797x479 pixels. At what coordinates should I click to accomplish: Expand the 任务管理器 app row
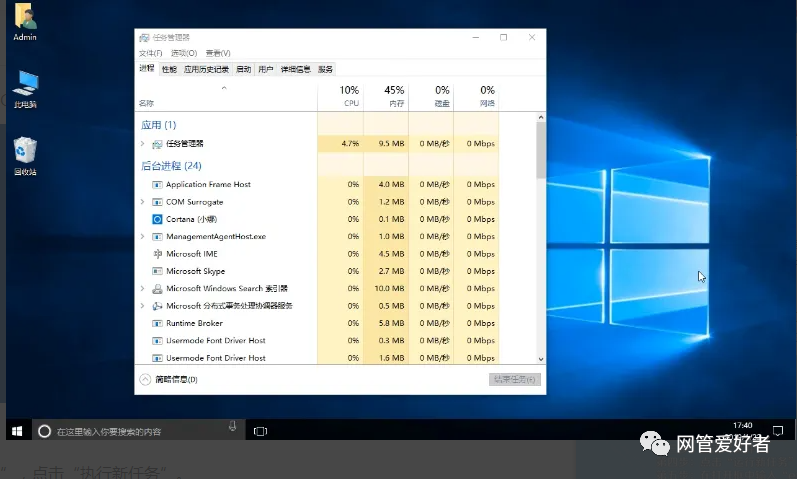coord(142,144)
